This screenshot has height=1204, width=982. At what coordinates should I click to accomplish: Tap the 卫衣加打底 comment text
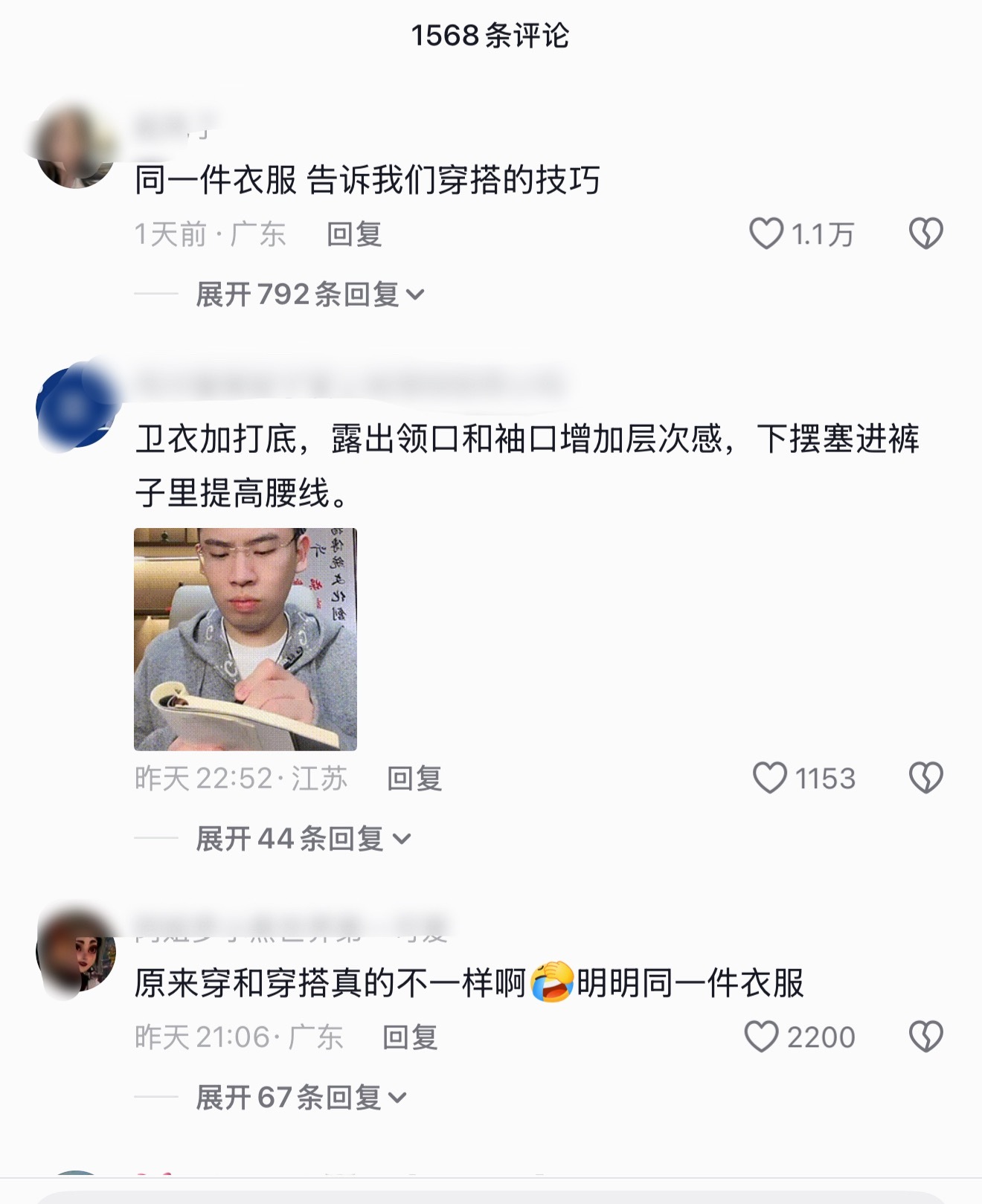(527, 466)
